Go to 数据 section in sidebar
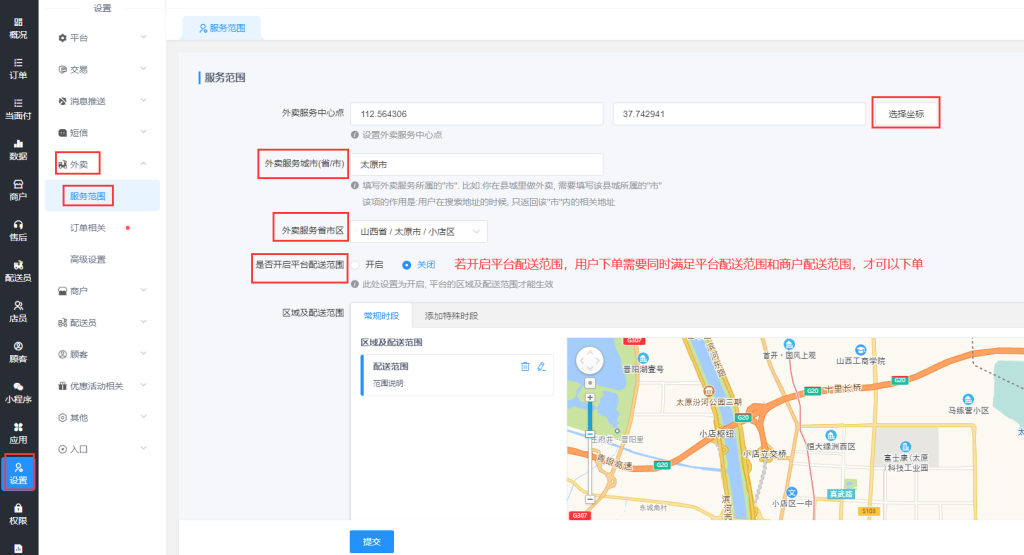 (18, 149)
